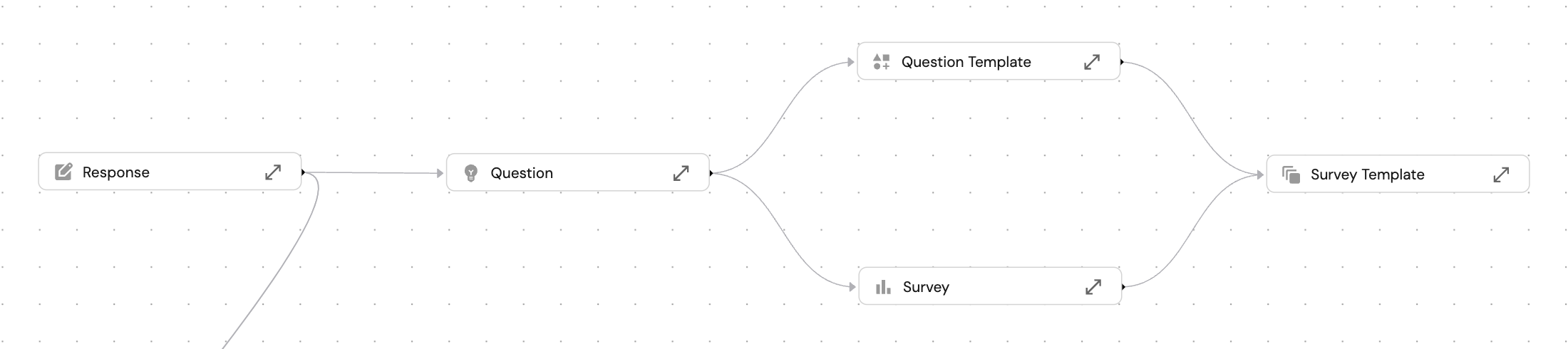Open the Survey node's expand arrow
1568x349 pixels.
coord(1093,287)
